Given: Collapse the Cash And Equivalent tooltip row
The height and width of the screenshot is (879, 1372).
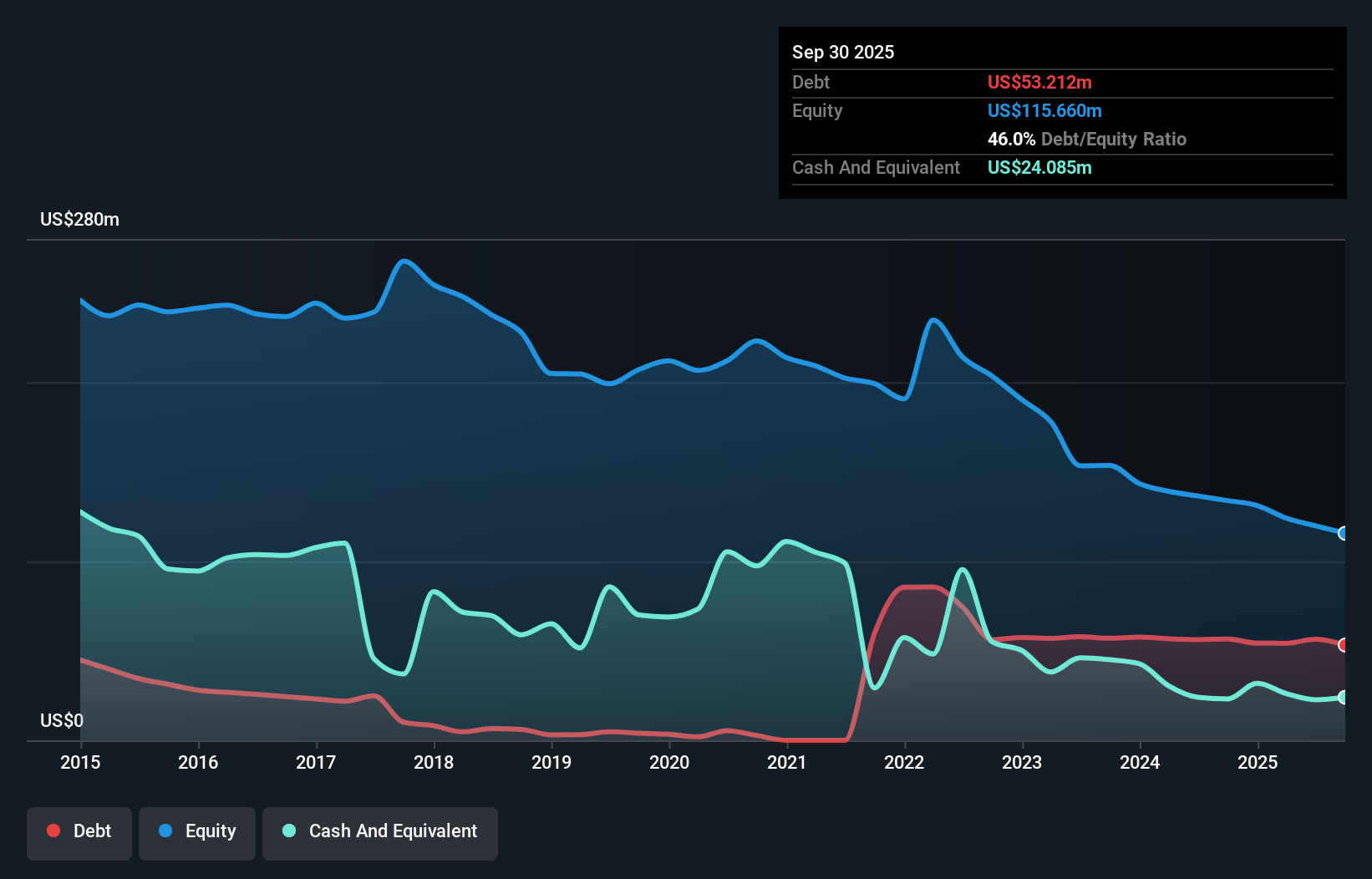Looking at the screenshot, I should [876, 167].
